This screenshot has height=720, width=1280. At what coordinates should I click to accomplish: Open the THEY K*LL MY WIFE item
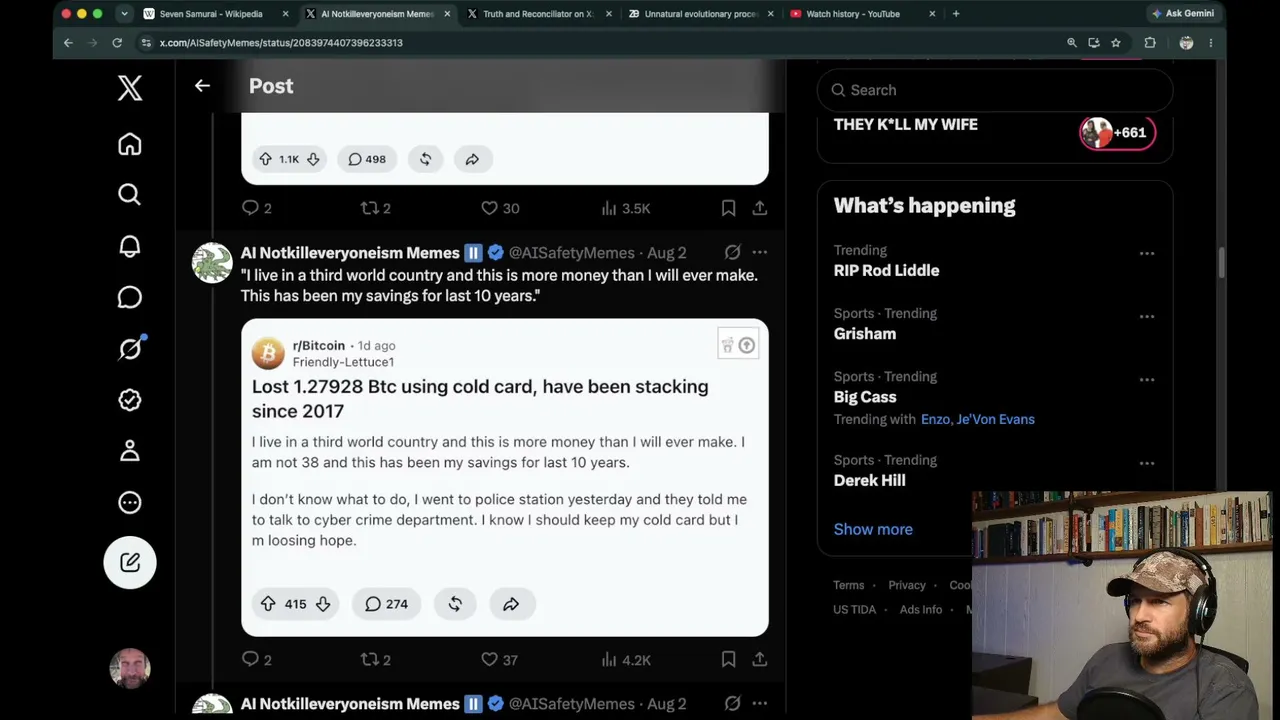[x=906, y=124]
